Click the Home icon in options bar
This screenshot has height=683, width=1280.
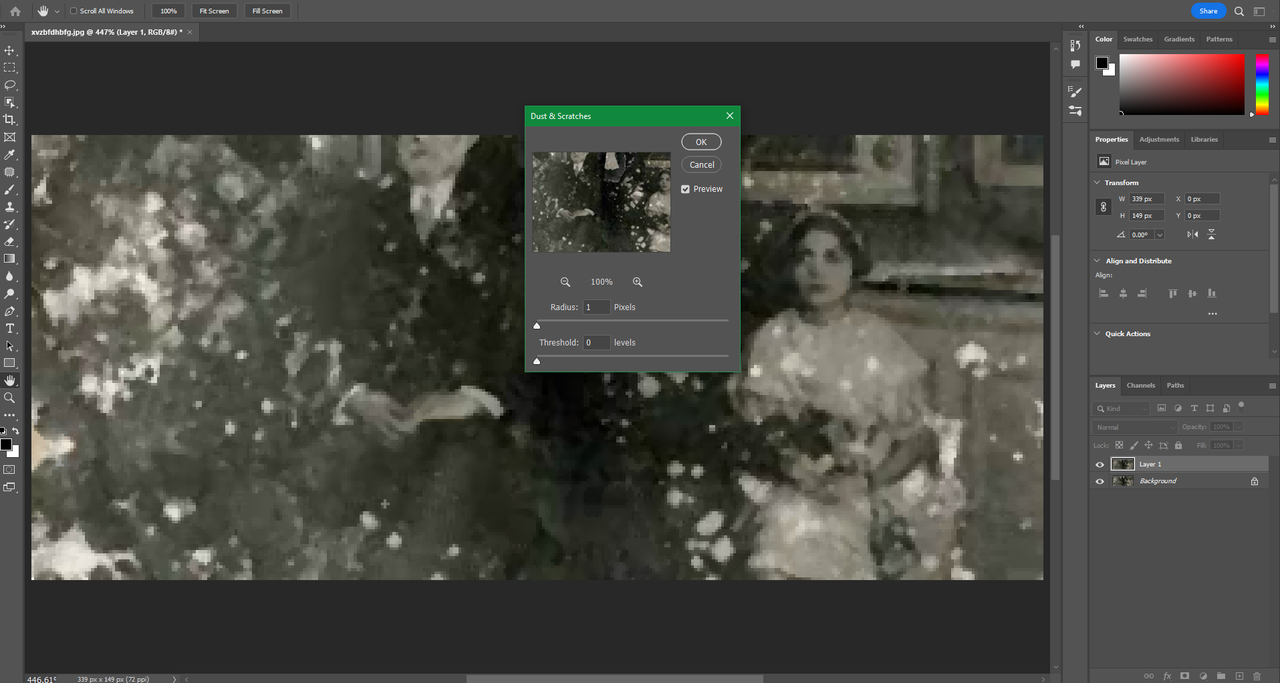pyautogui.click(x=15, y=11)
